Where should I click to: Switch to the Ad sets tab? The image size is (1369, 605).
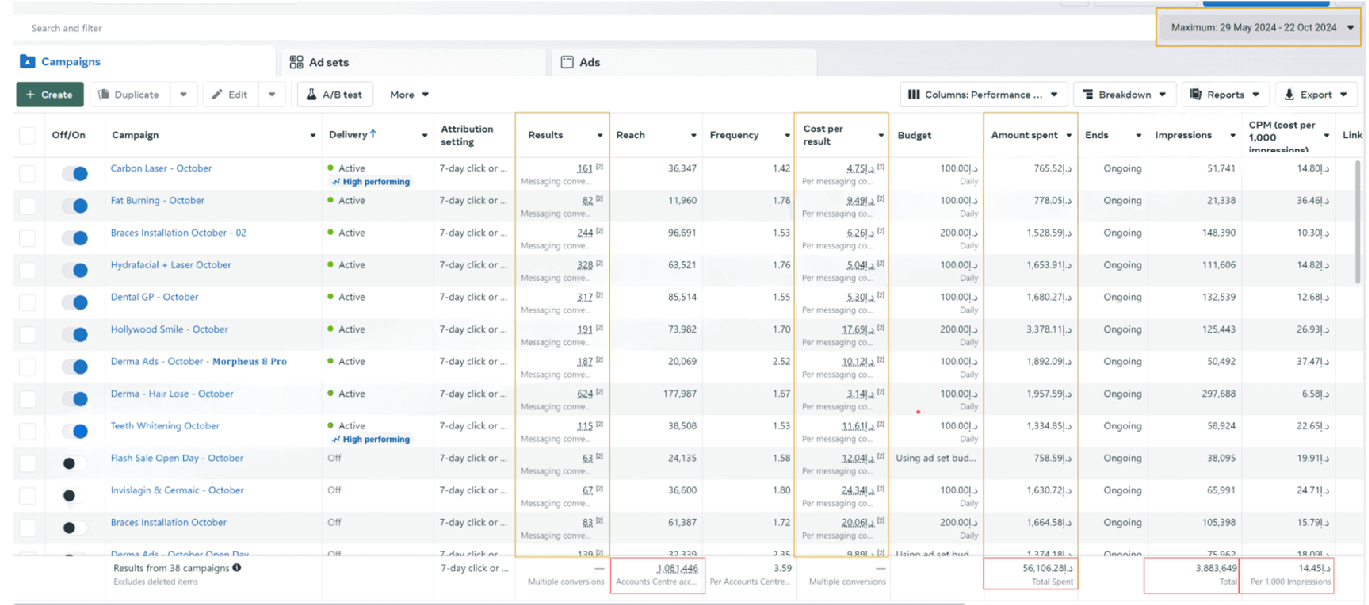tap(328, 62)
